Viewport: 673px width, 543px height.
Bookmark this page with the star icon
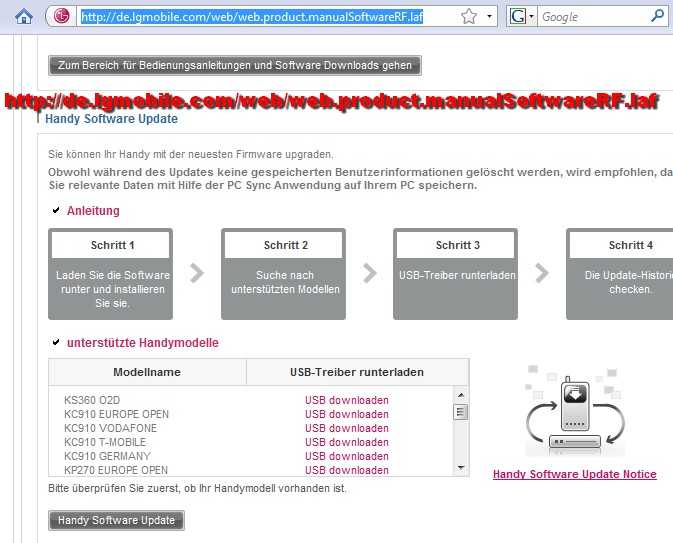[469, 17]
